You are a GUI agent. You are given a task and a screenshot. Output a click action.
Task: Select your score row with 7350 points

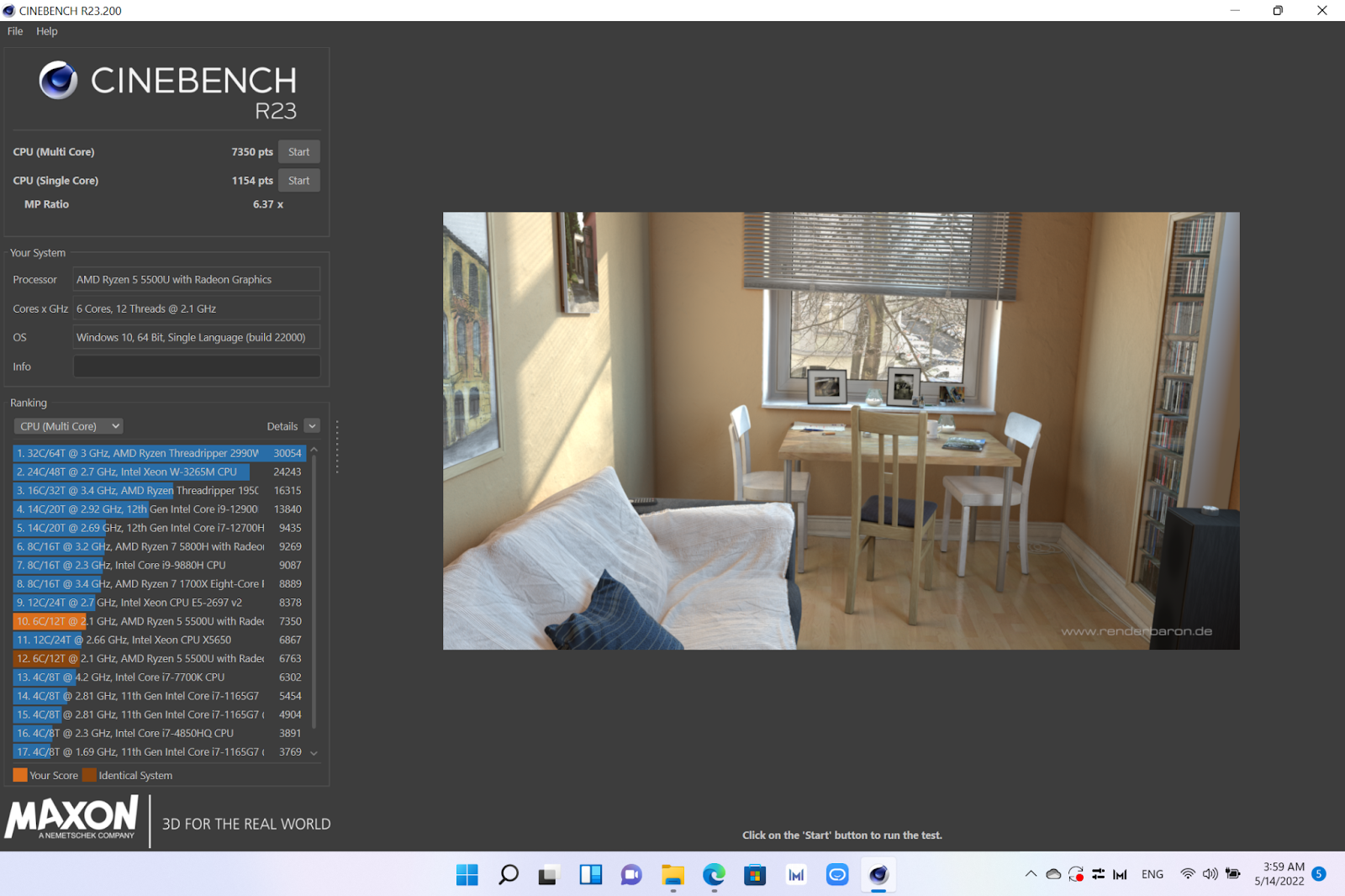[x=159, y=621]
